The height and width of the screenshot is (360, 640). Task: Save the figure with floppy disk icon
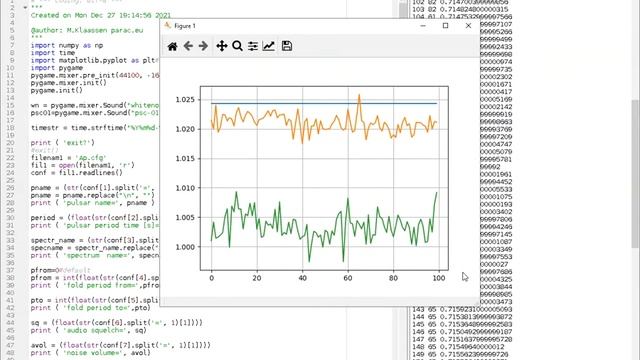(x=287, y=46)
